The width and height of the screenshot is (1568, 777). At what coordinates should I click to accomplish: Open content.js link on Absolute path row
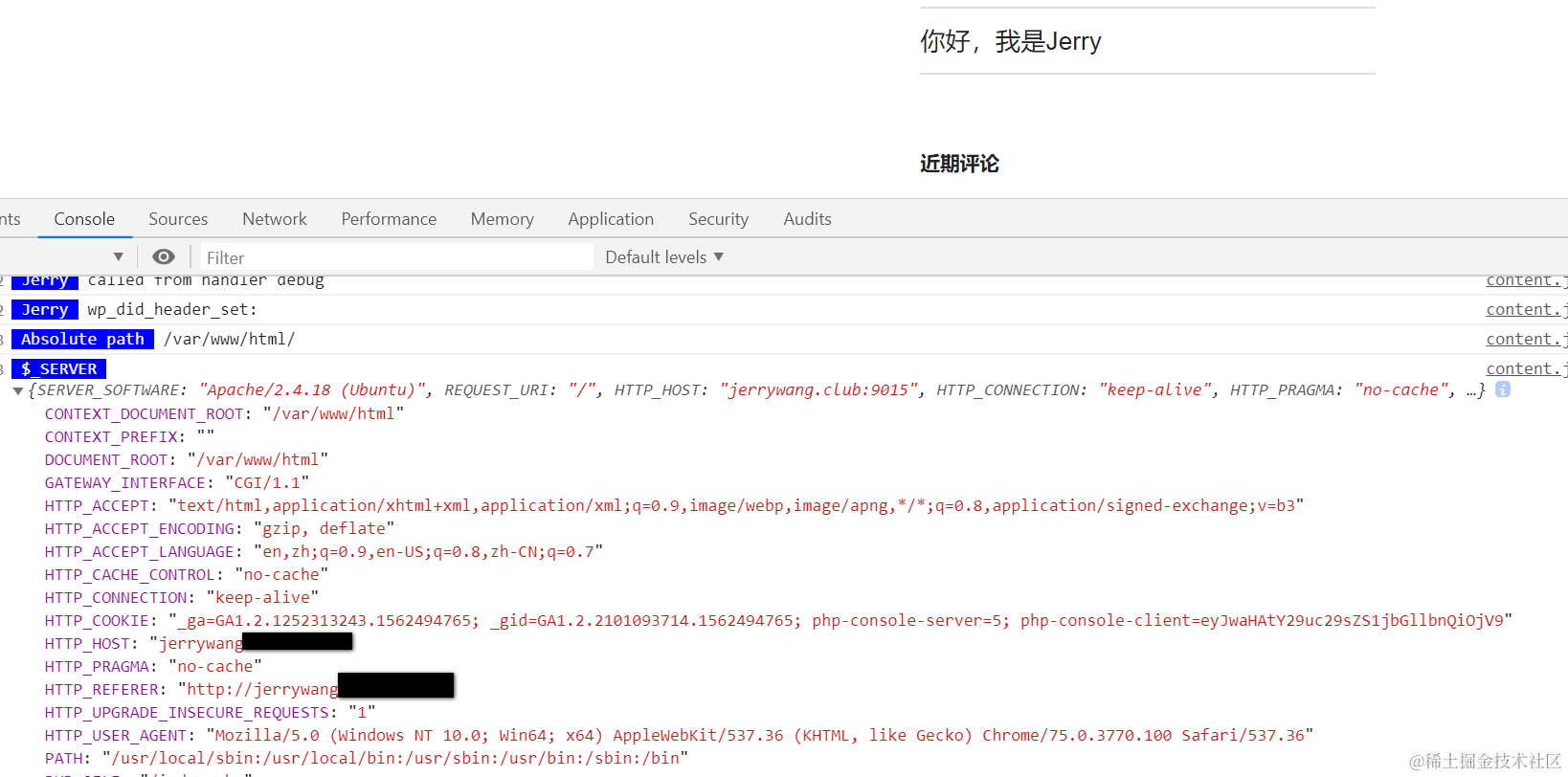pyautogui.click(x=1527, y=339)
